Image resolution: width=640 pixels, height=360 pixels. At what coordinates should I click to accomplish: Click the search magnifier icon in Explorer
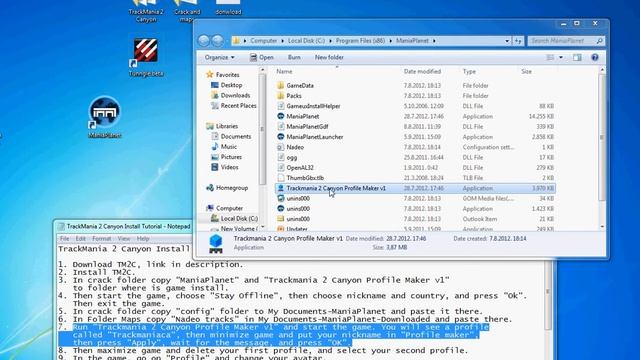pos(600,41)
